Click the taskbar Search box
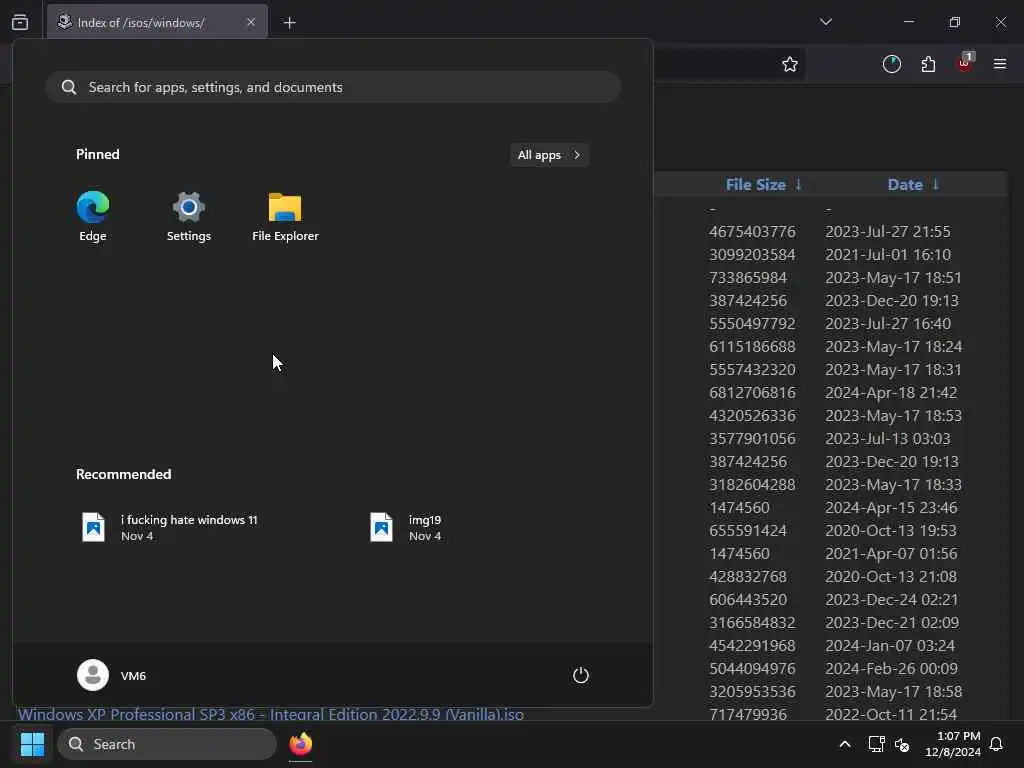The height and width of the screenshot is (768, 1024). pyautogui.click(x=167, y=744)
